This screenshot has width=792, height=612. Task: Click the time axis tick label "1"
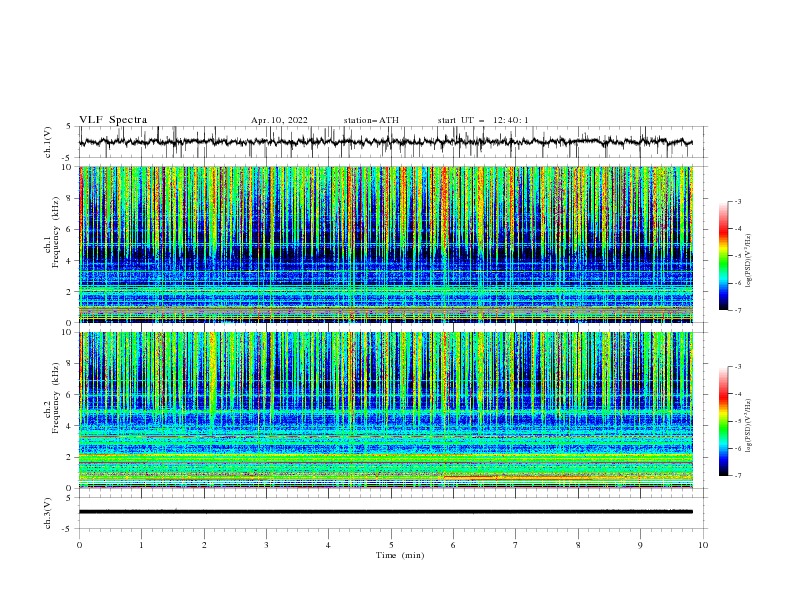[141, 545]
